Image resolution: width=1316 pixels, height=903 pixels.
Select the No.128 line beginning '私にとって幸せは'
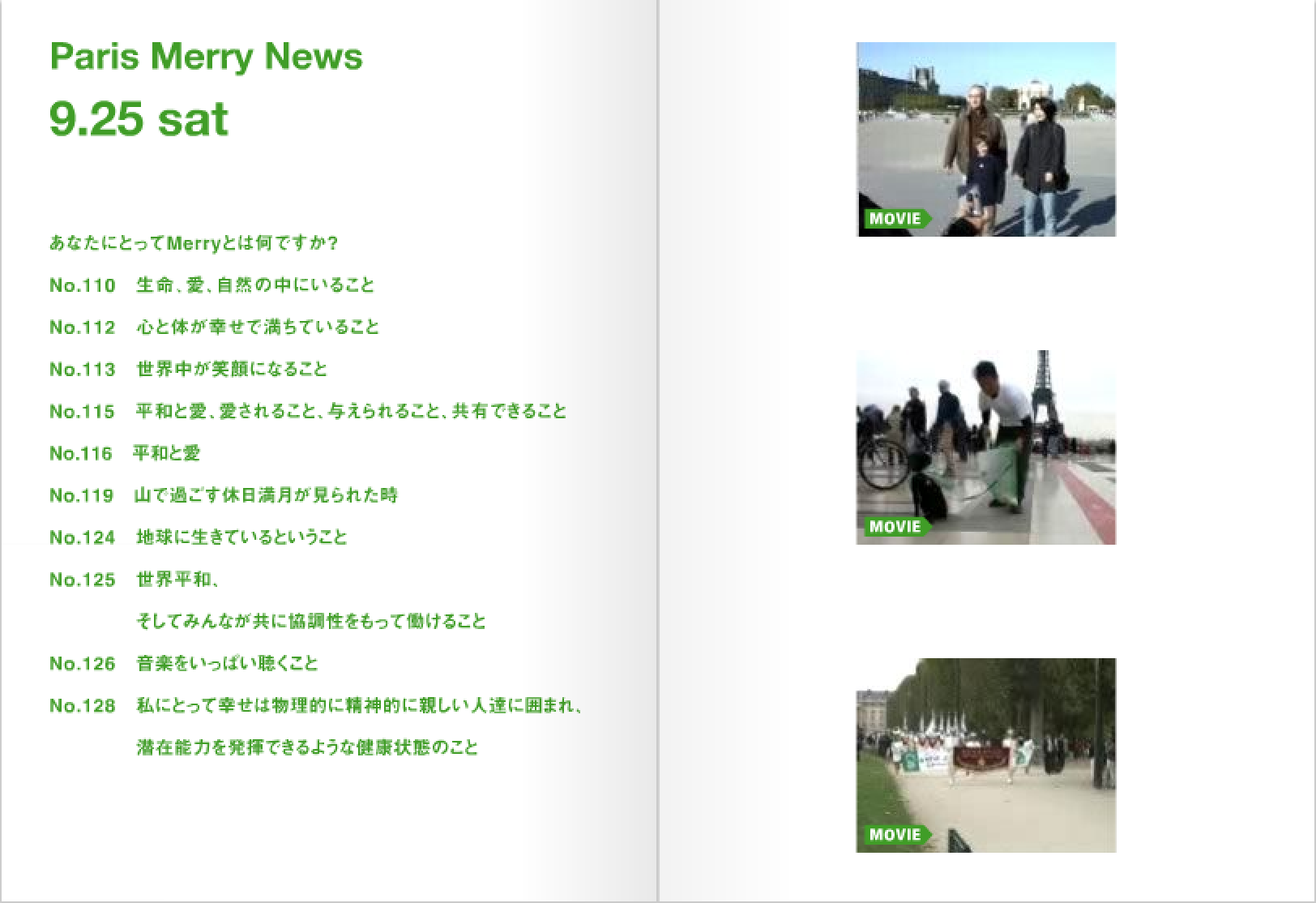click(x=317, y=707)
